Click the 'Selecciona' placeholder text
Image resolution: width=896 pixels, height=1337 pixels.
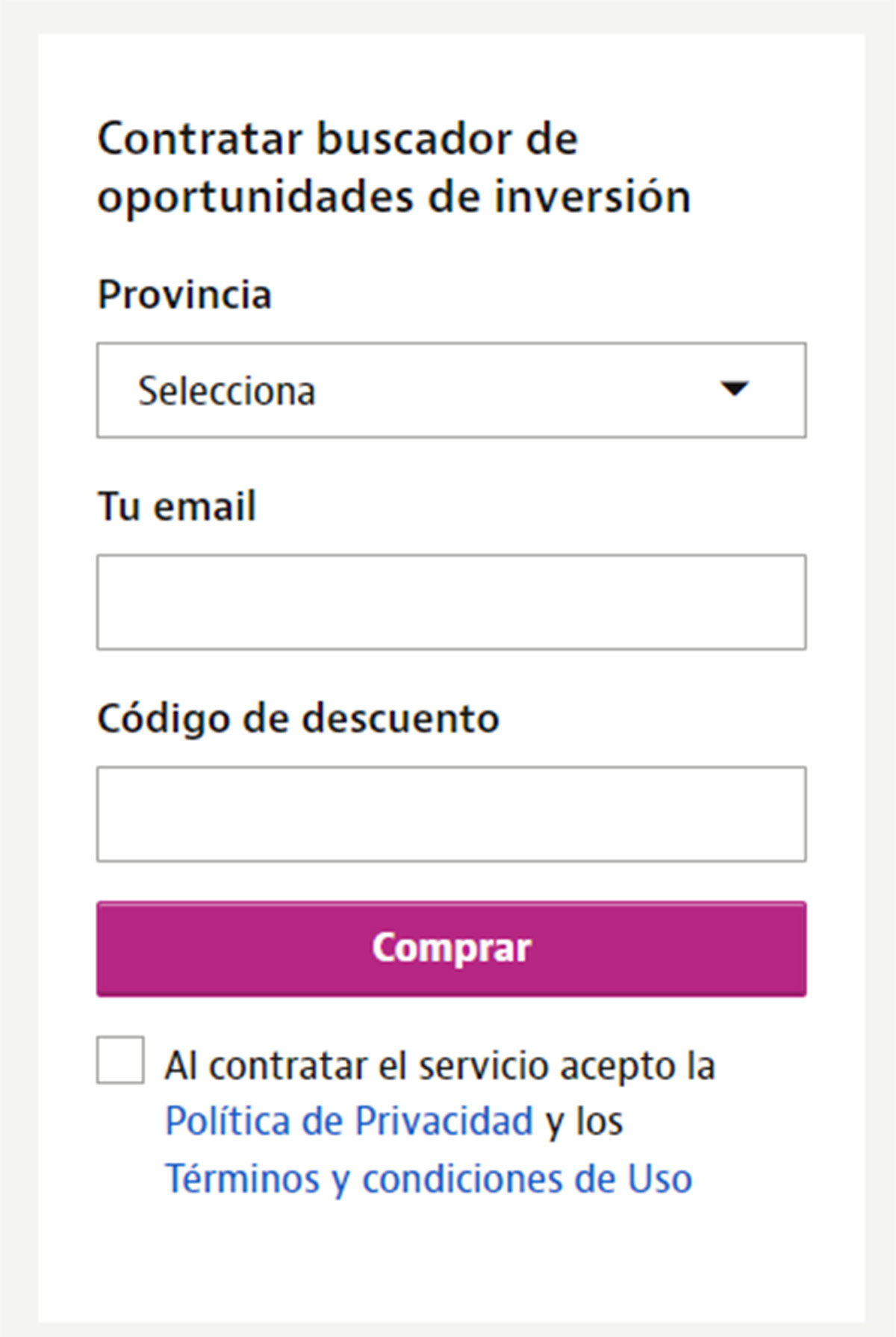[227, 391]
